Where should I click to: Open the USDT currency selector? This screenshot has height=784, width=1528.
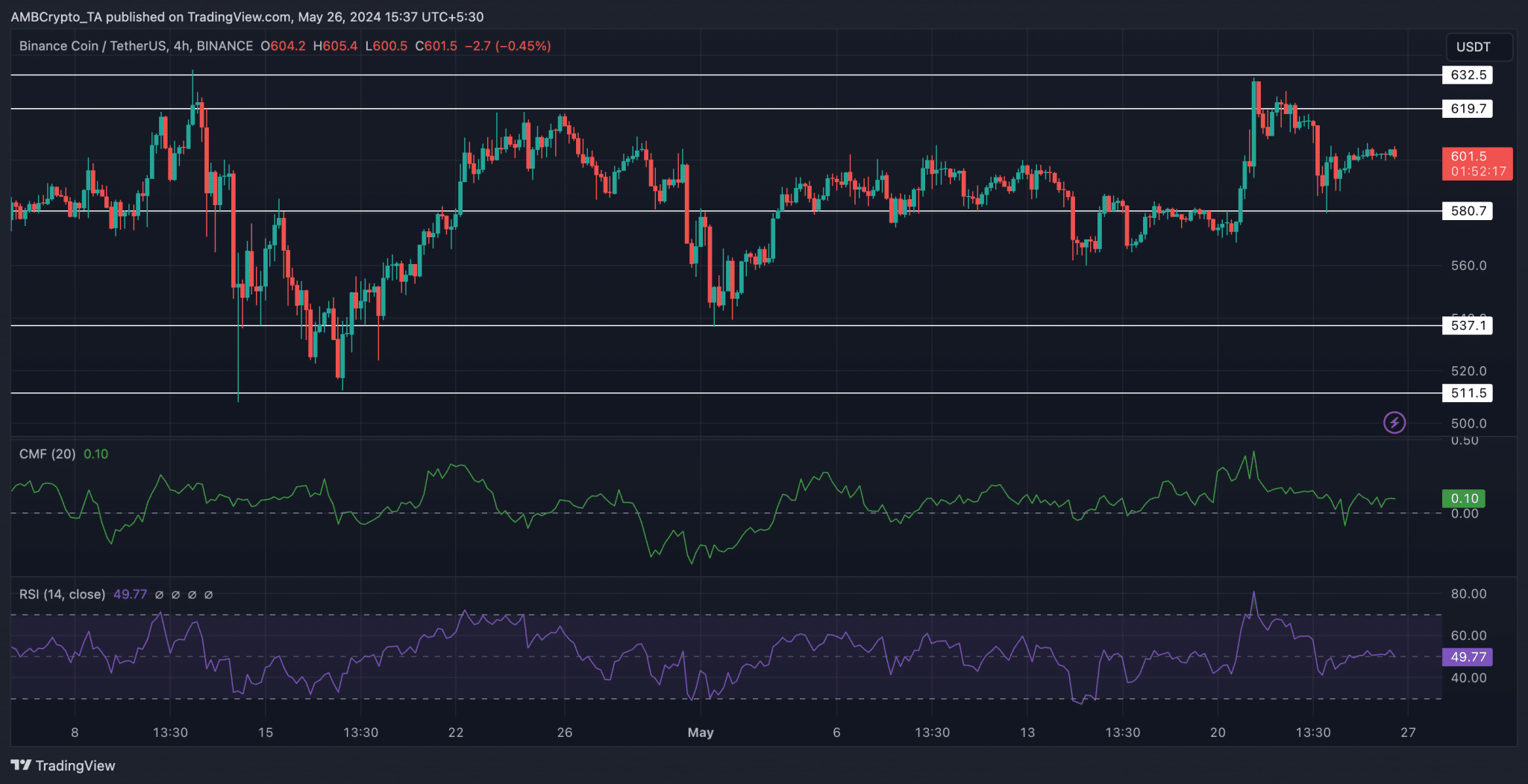click(x=1479, y=47)
